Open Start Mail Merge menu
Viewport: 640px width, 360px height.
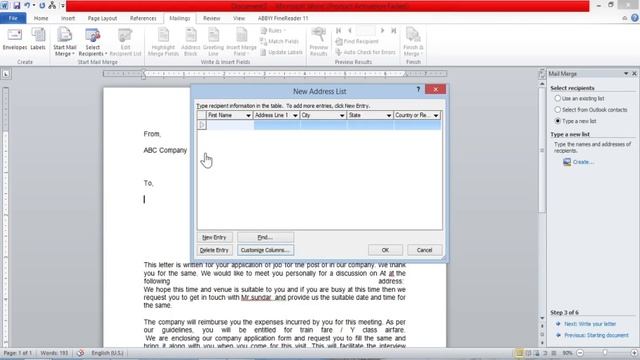point(64,42)
